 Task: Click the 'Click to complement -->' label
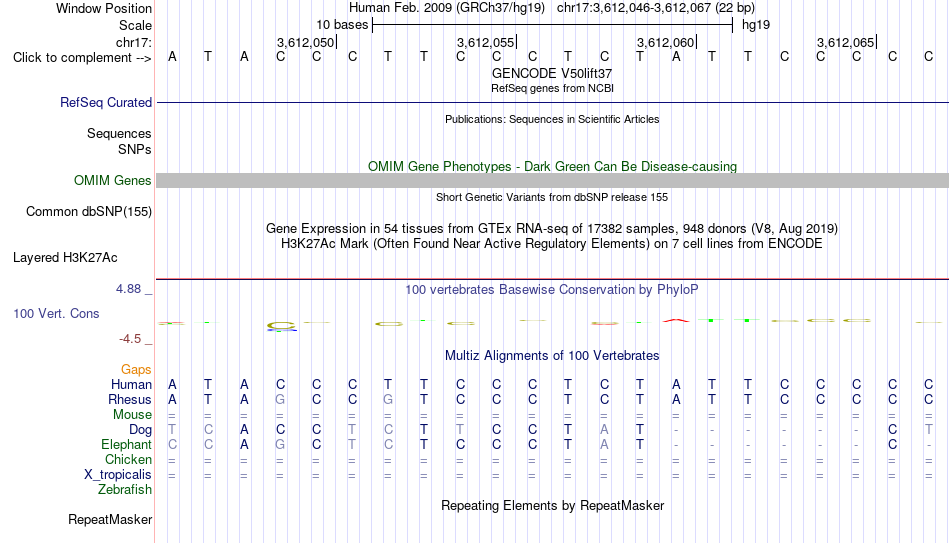(x=82, y=58)
